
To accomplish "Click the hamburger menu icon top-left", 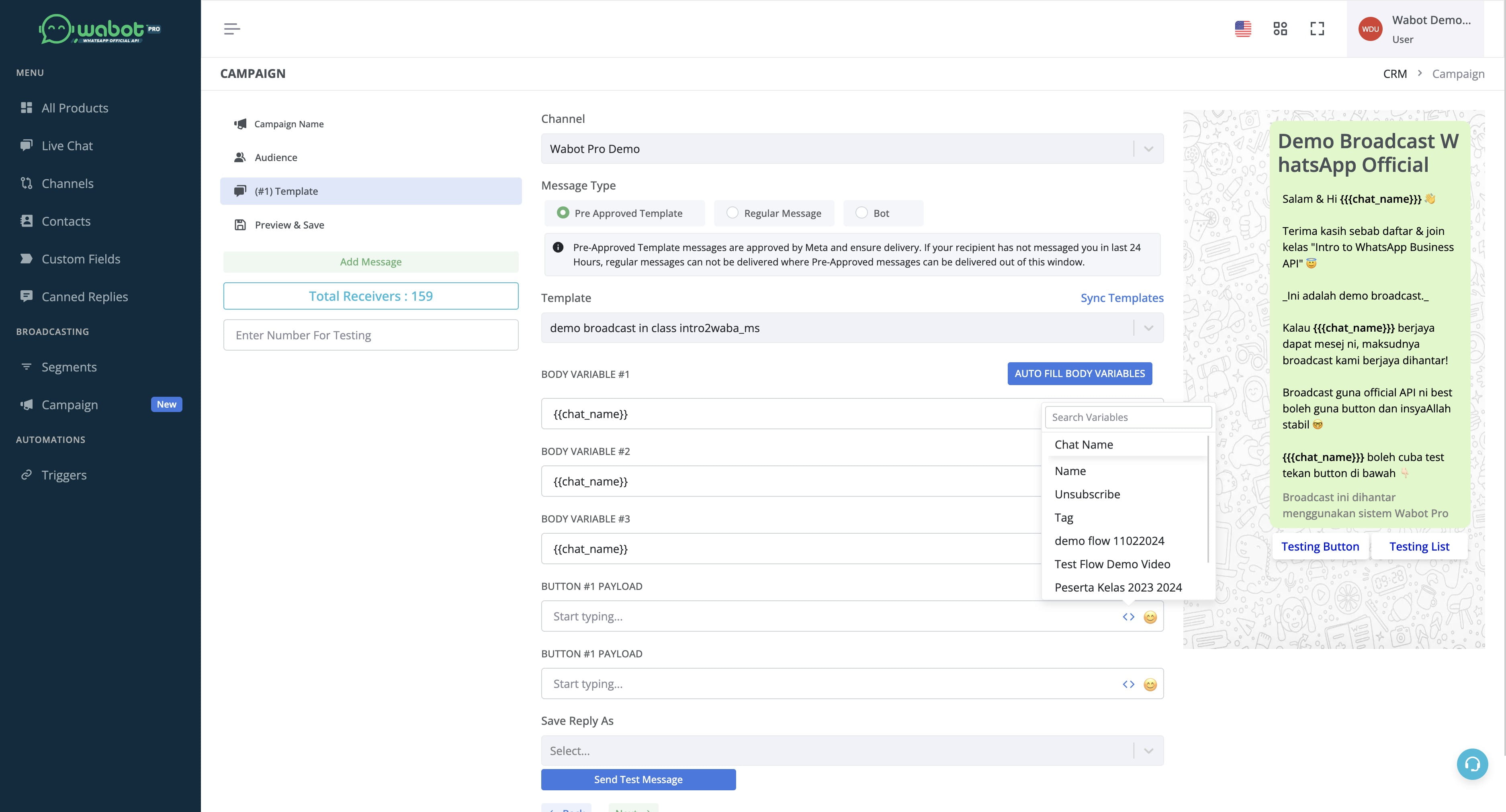I will 232,29.
